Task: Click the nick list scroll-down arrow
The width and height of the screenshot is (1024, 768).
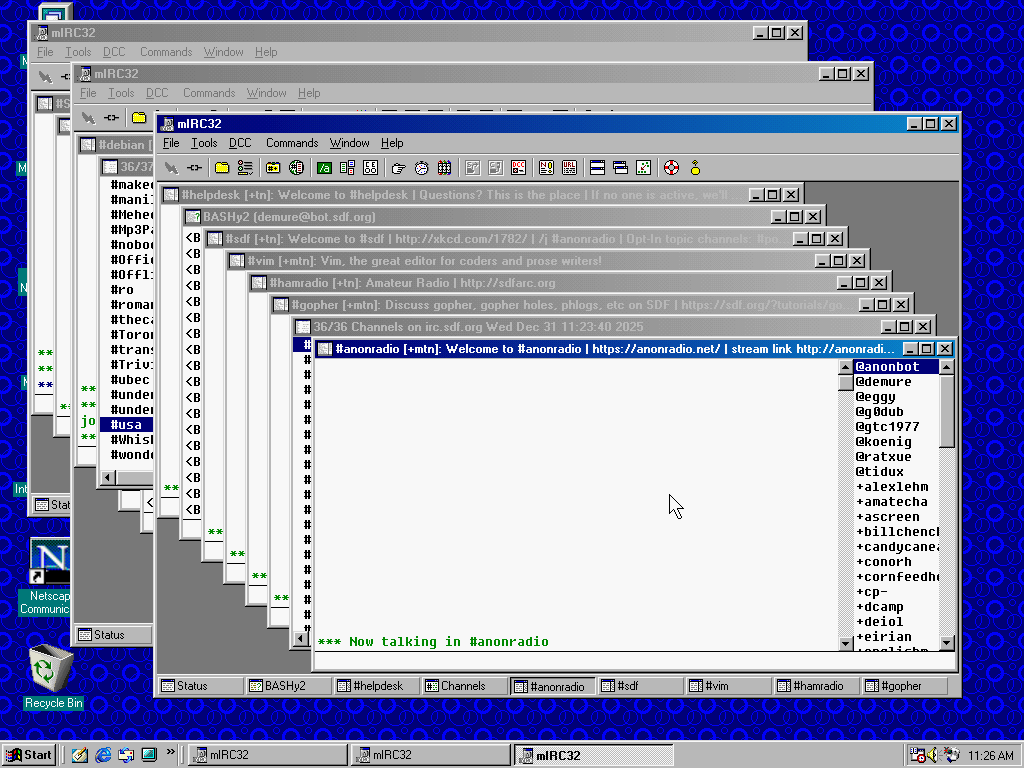Action: pos(945,643)
